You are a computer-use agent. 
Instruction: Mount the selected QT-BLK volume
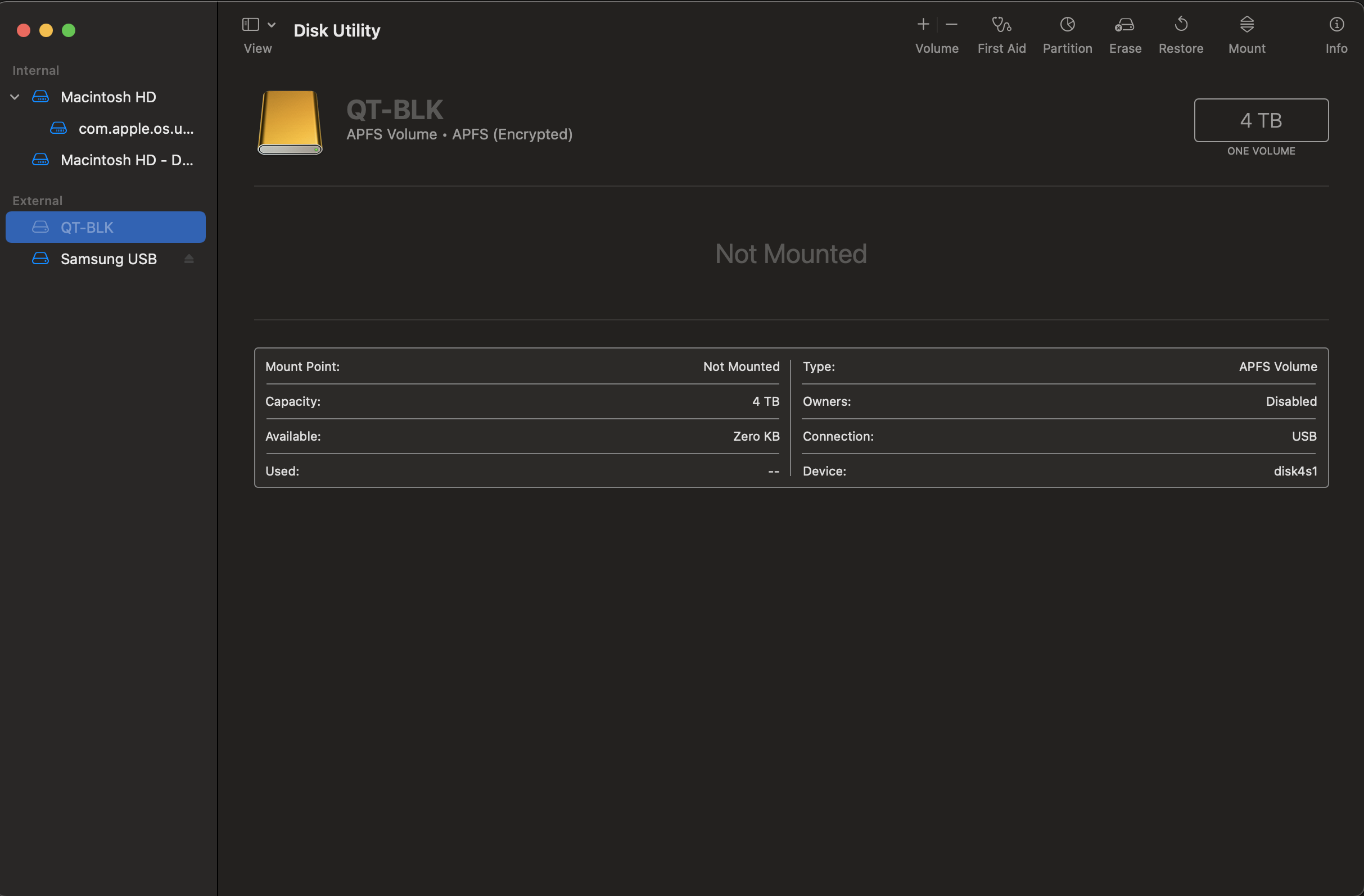click(x=1246, y=25)
